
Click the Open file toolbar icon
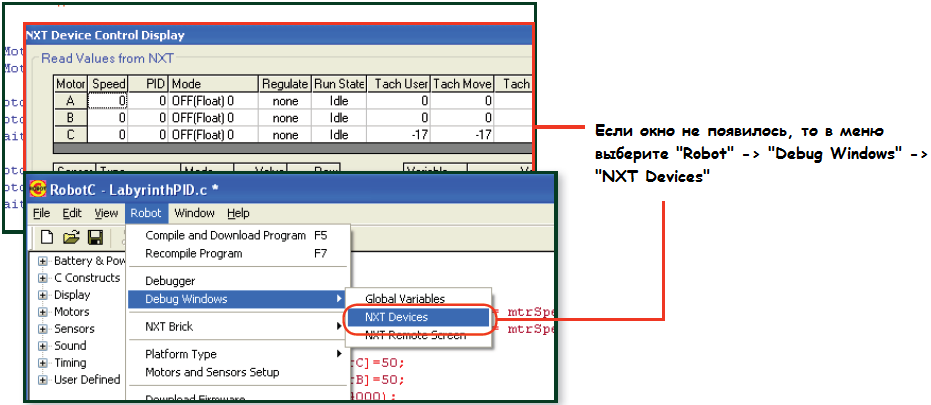[71, 238]
